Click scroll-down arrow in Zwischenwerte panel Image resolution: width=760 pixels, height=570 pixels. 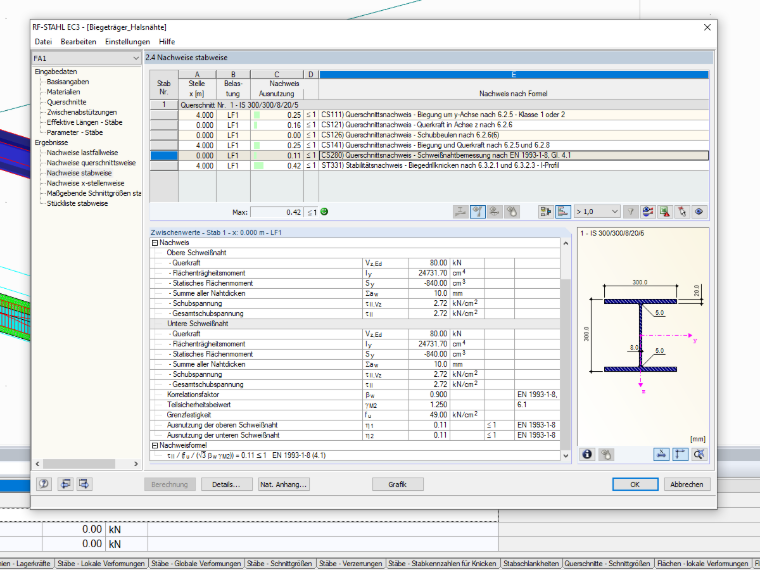pyautogui.click(x=566, y=456)
